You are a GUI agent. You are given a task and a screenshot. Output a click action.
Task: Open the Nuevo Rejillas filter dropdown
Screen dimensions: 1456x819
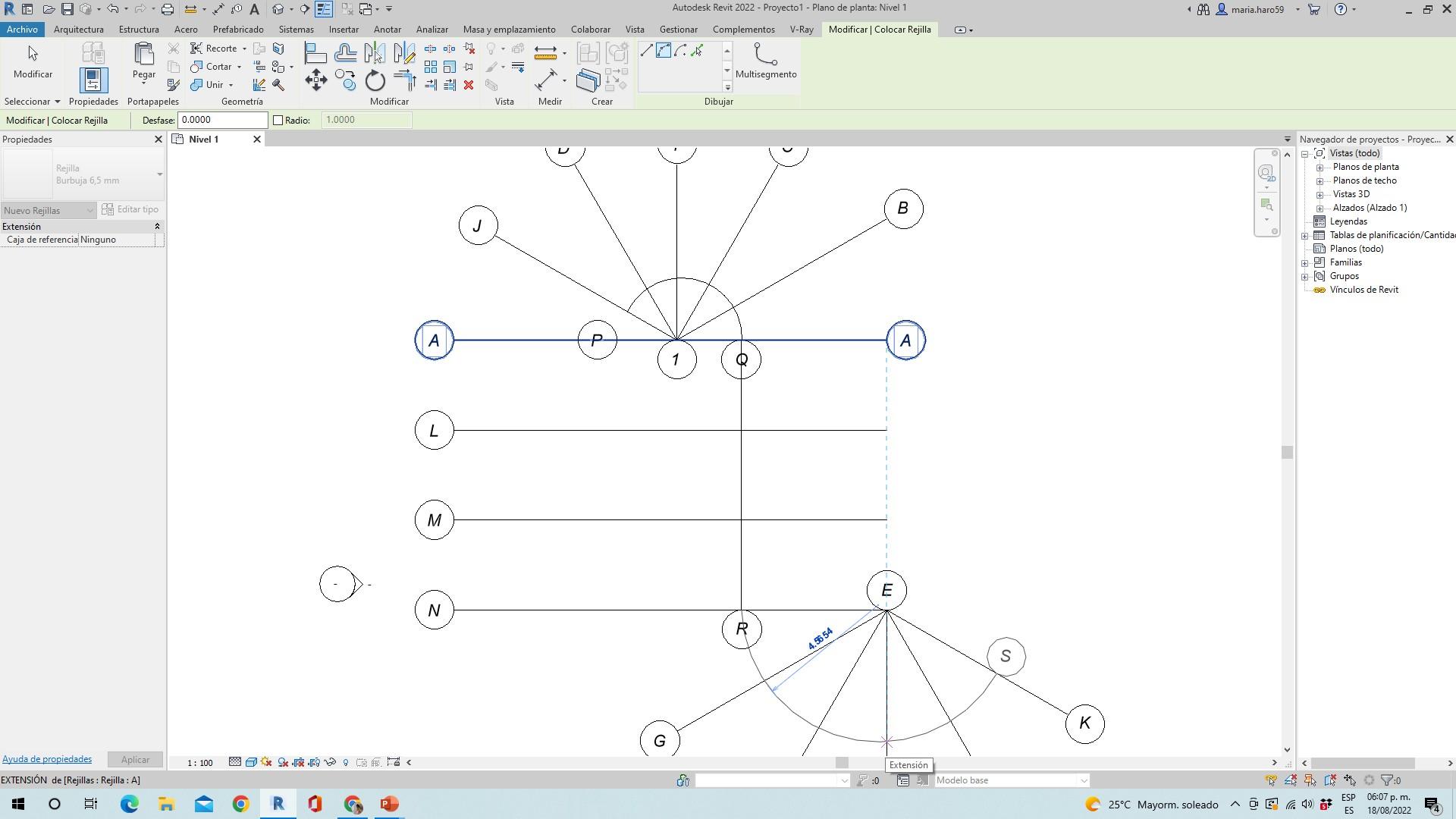pos(49,210)
